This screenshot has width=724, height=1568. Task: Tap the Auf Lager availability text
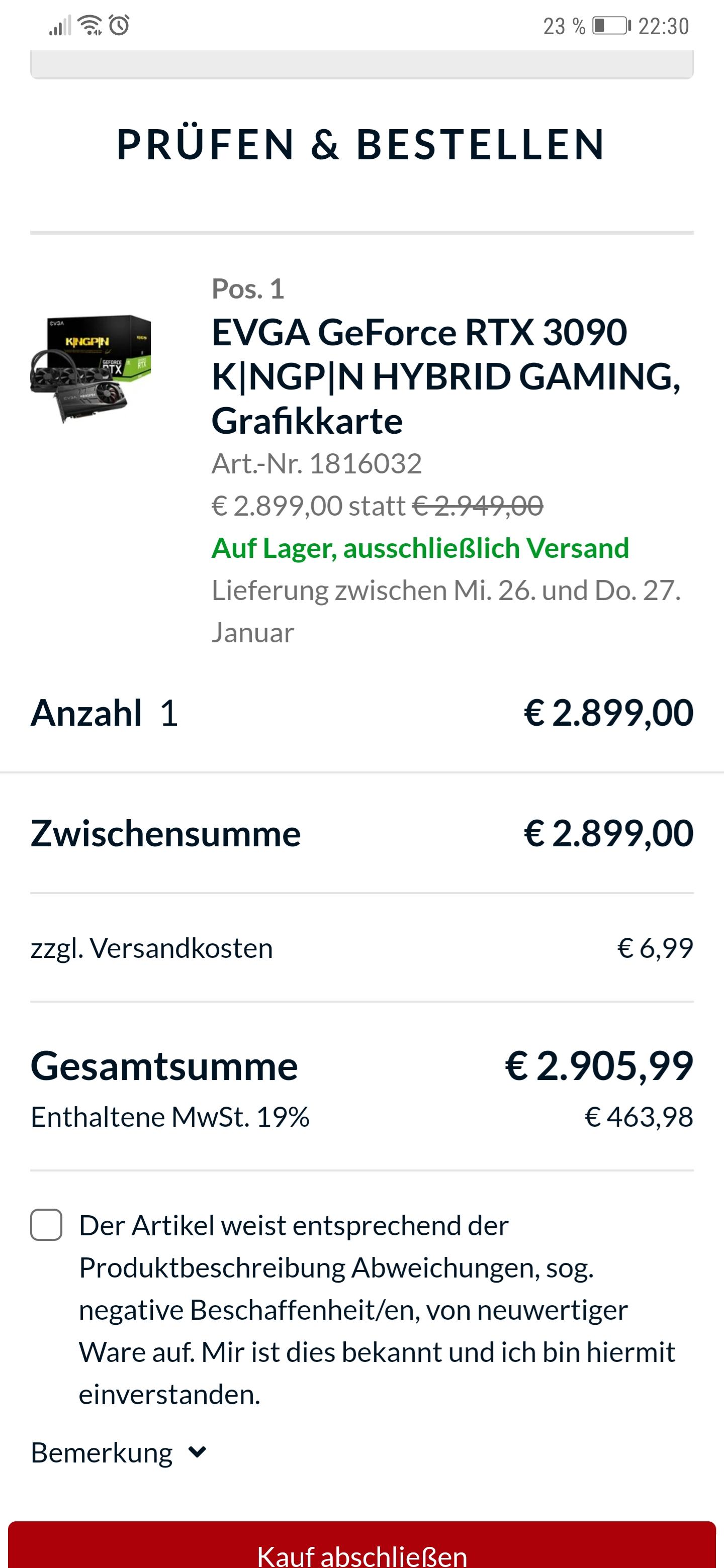pyautogui.click(x=419, y=548)
